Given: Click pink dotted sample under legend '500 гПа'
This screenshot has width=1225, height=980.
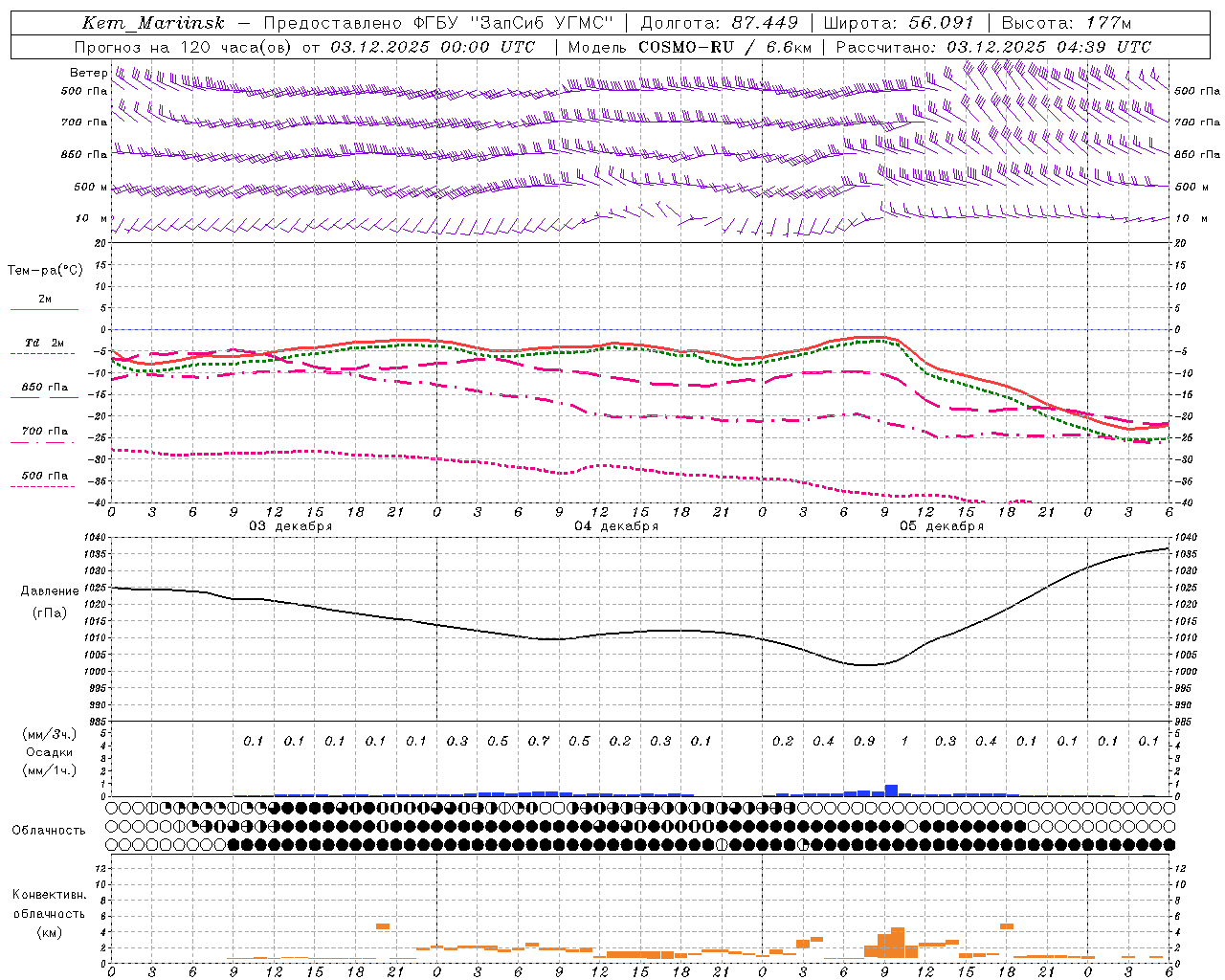Looking at the screenshot, I should [x=44, y=486].
